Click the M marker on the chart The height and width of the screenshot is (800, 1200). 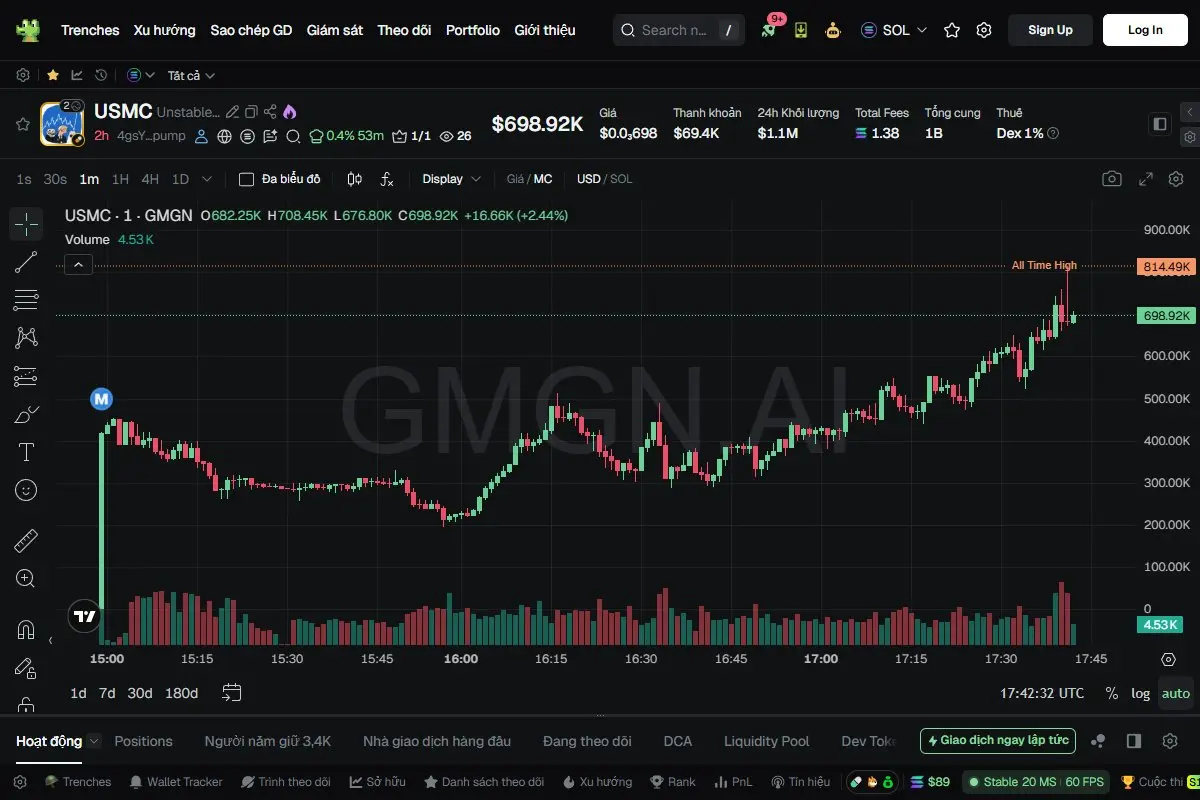[101, 399]
